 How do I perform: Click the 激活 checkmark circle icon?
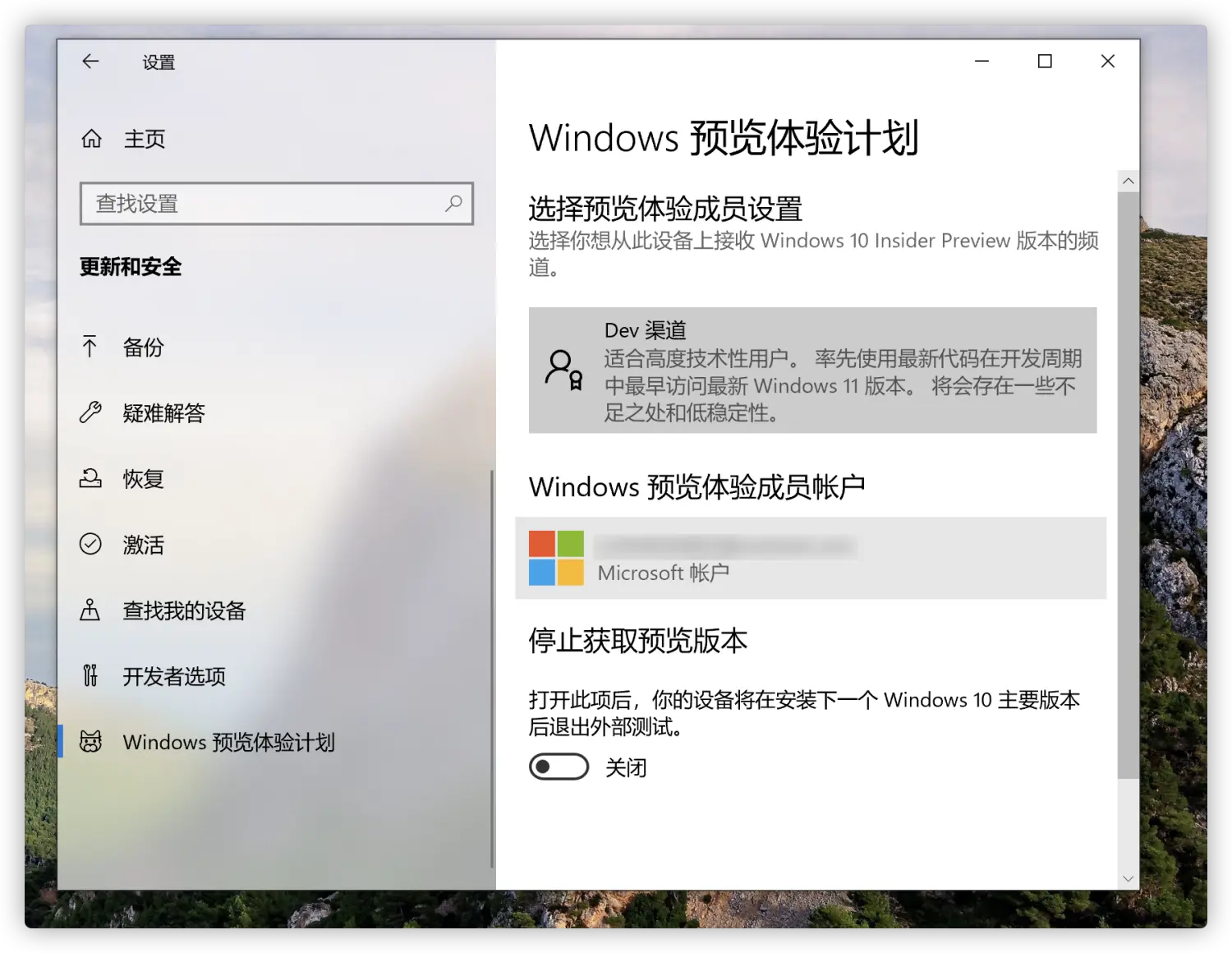tap(90, 544)
